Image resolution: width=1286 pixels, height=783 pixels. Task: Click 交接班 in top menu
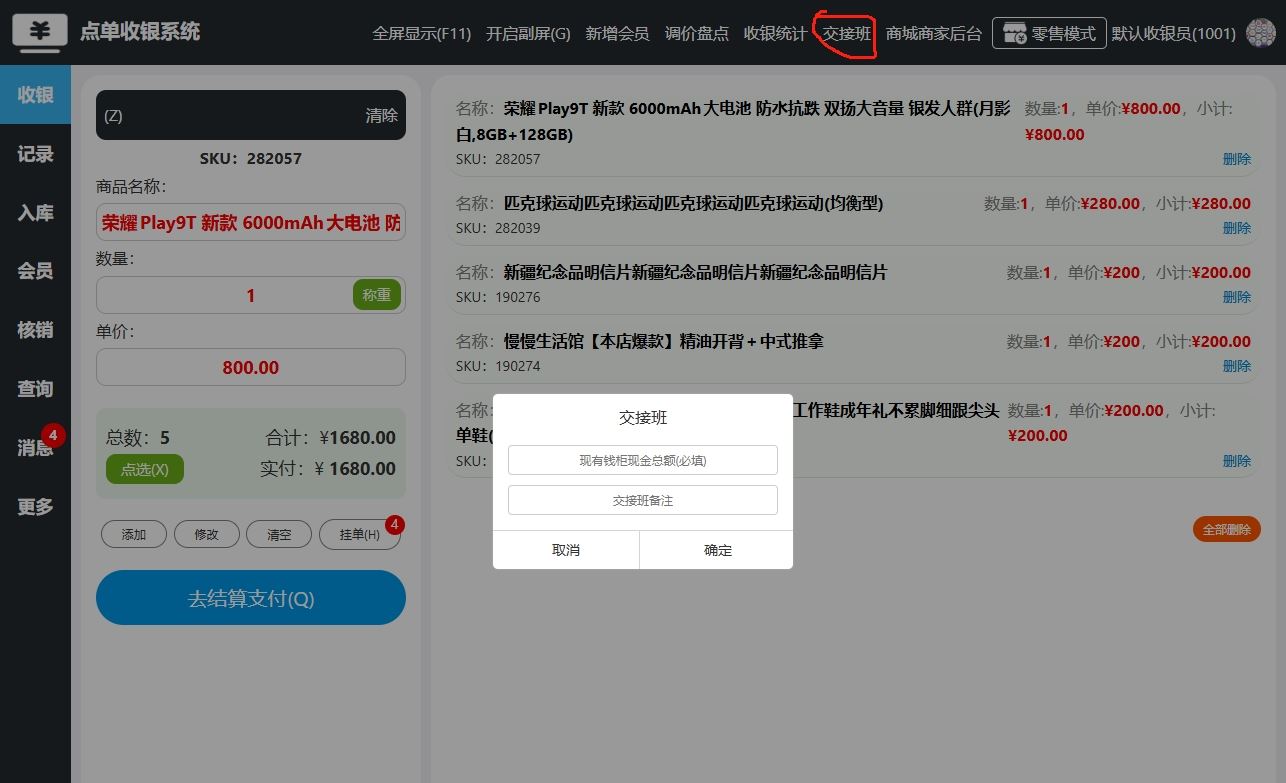(x=846, y=33)
